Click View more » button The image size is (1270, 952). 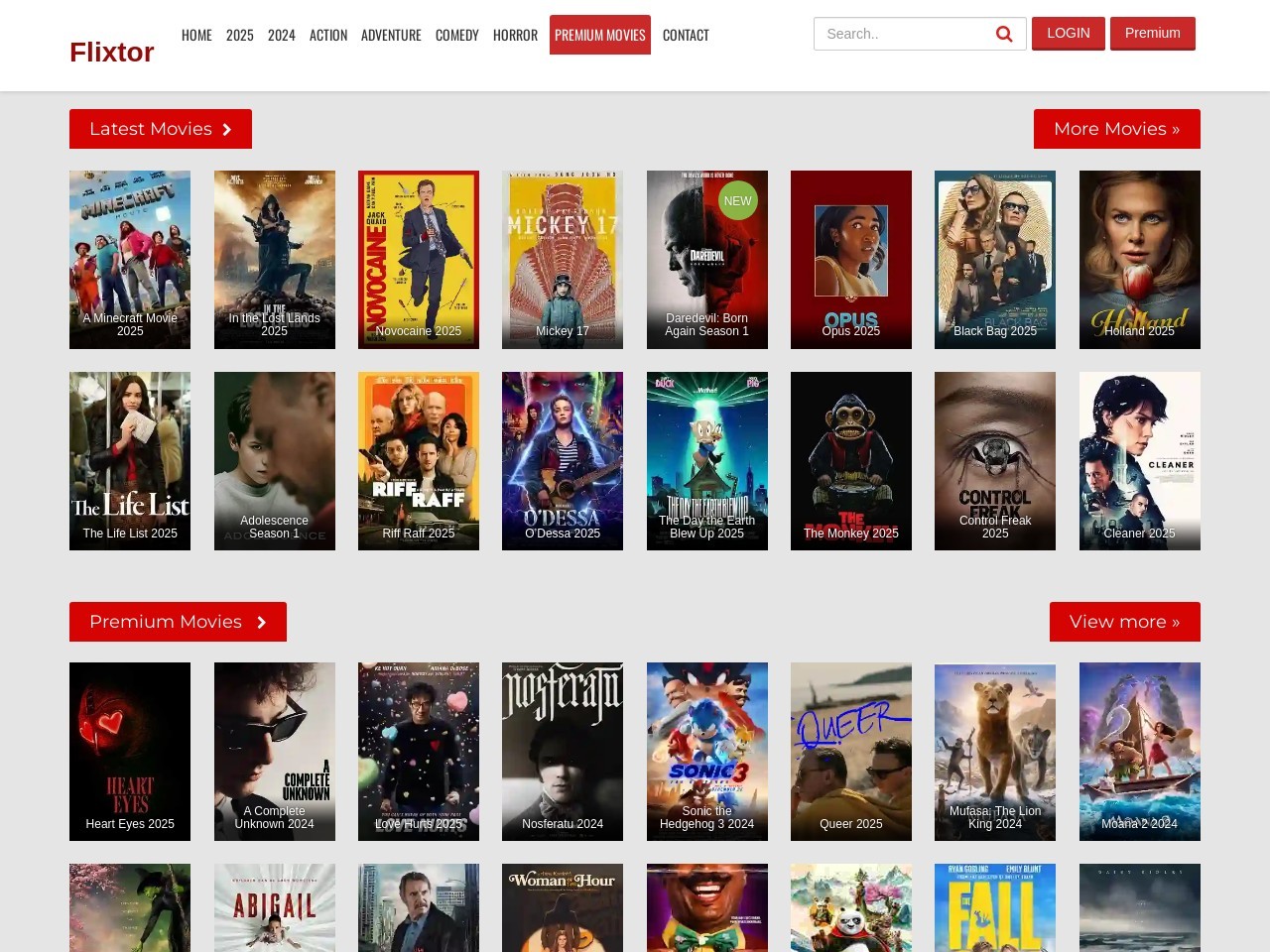(1125, 622)
